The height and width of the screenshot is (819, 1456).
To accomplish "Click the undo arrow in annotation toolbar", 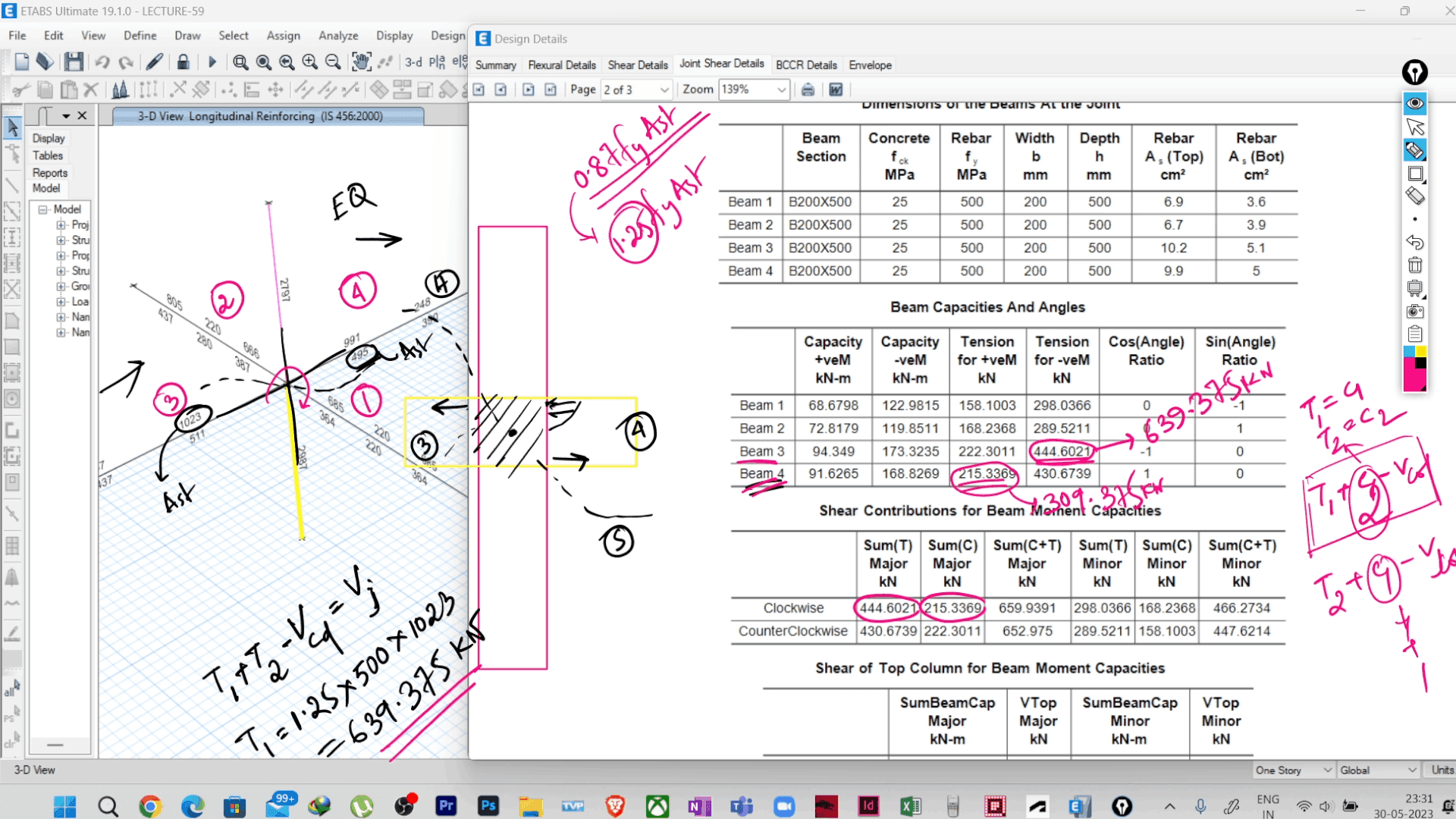I will click(x=1415, y=243).
